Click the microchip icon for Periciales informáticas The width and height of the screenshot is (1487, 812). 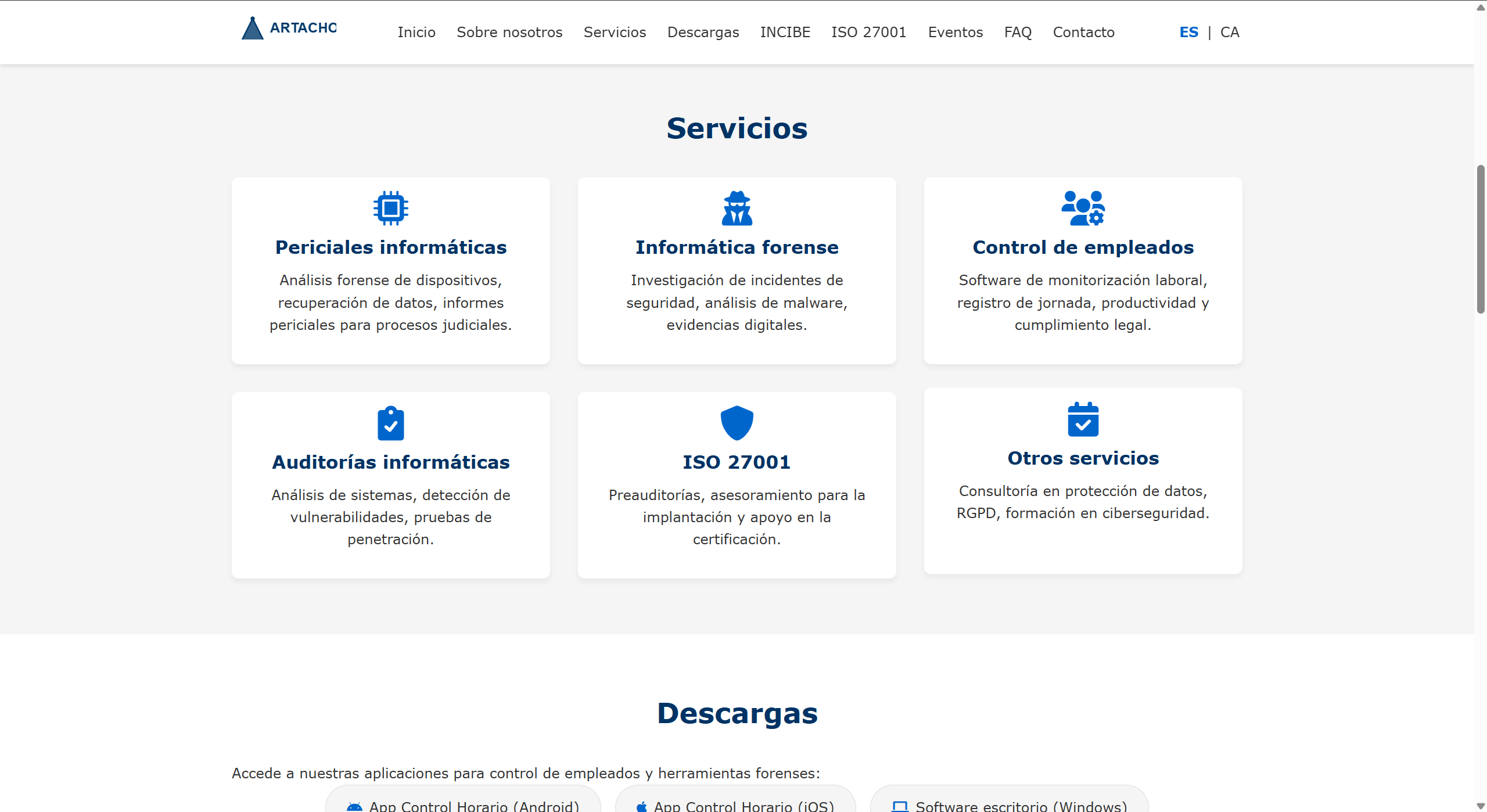click(390, 208)
